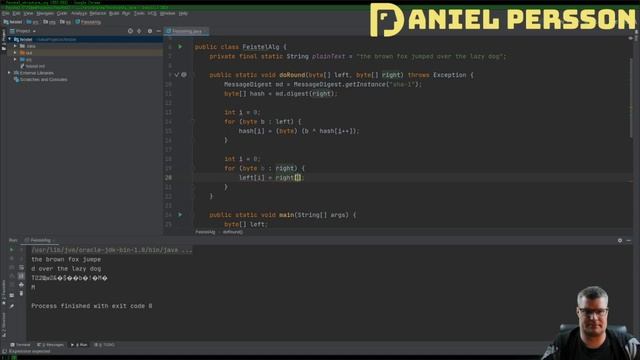This screenshot has width=640, height=360.
Task: Toggle pin tab icon in Run panel
Action: click(11, 306)
